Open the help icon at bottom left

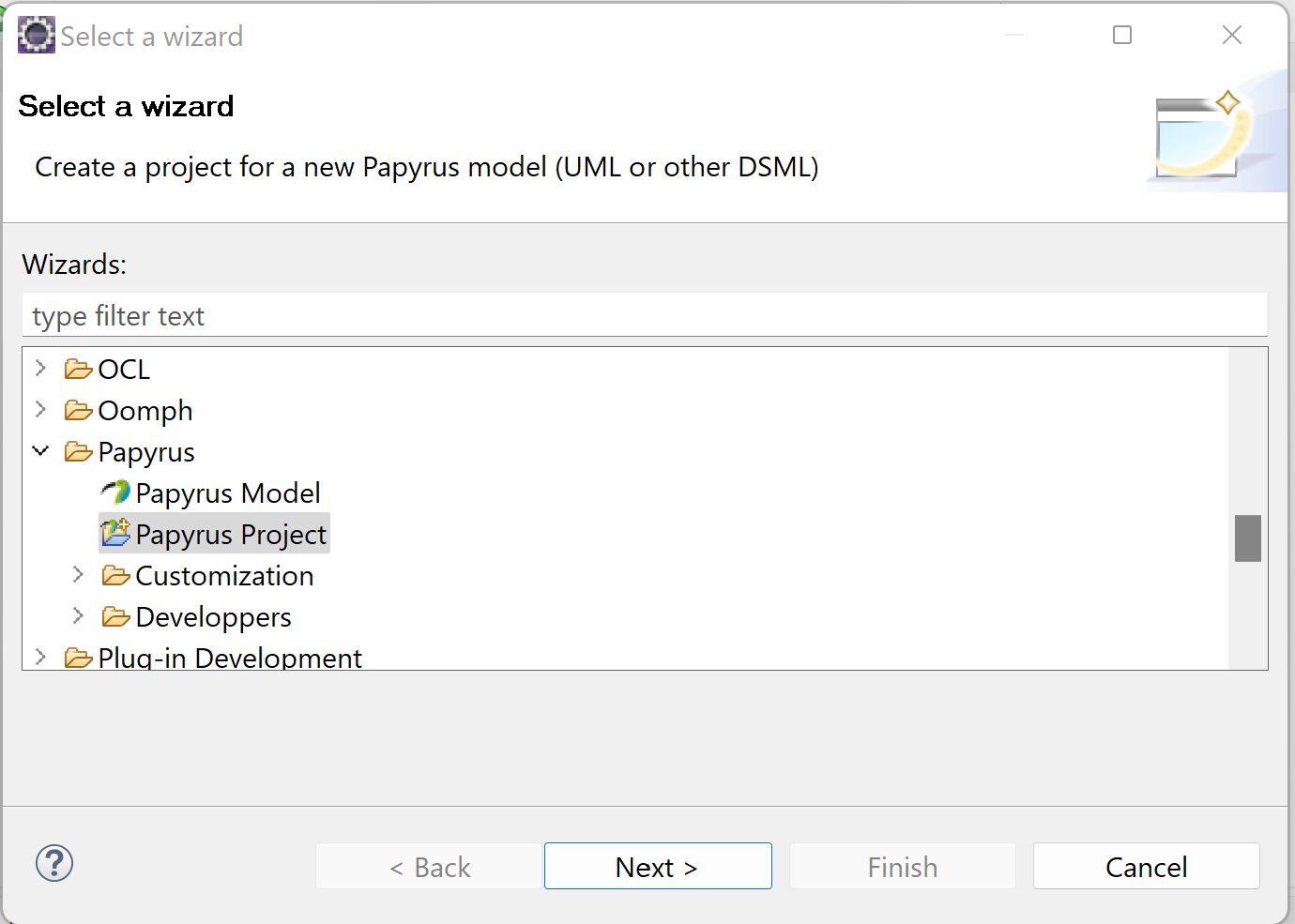click(54, 863)
